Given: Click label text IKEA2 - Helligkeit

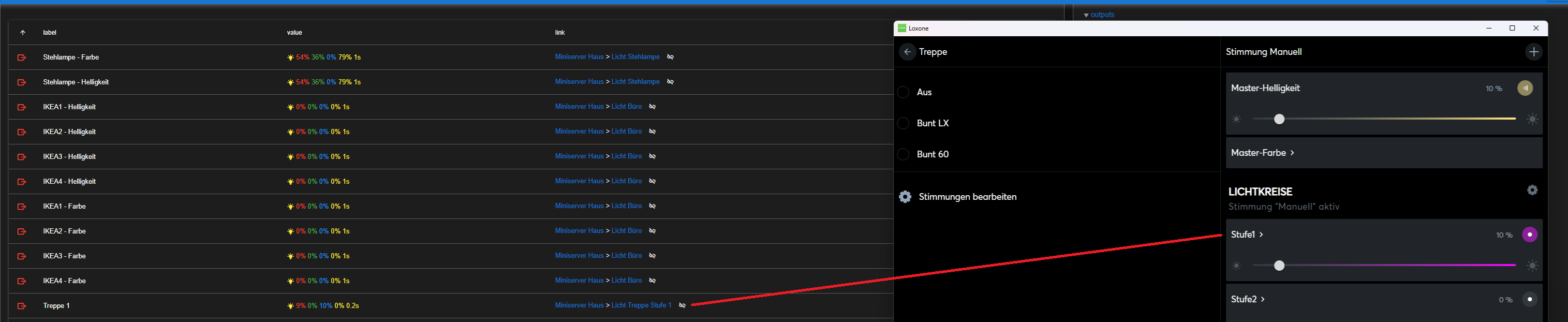Looking at the screenshot, I should [x=69, y=132].
